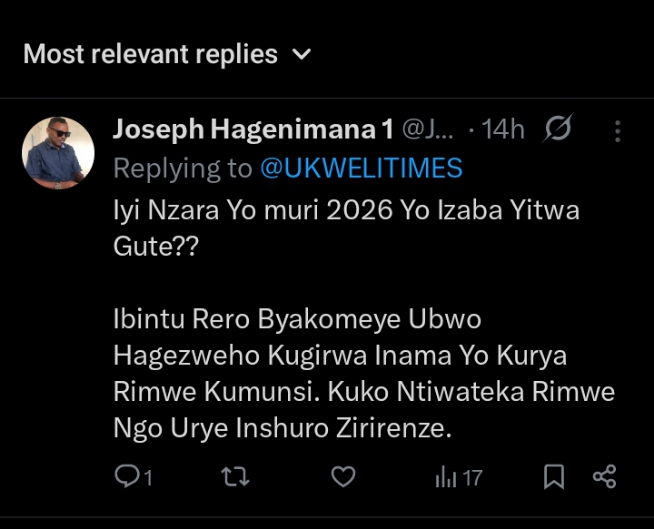View analytics via the bar chart icon
The image size is (654, 529).
click(x=446, y=478)
